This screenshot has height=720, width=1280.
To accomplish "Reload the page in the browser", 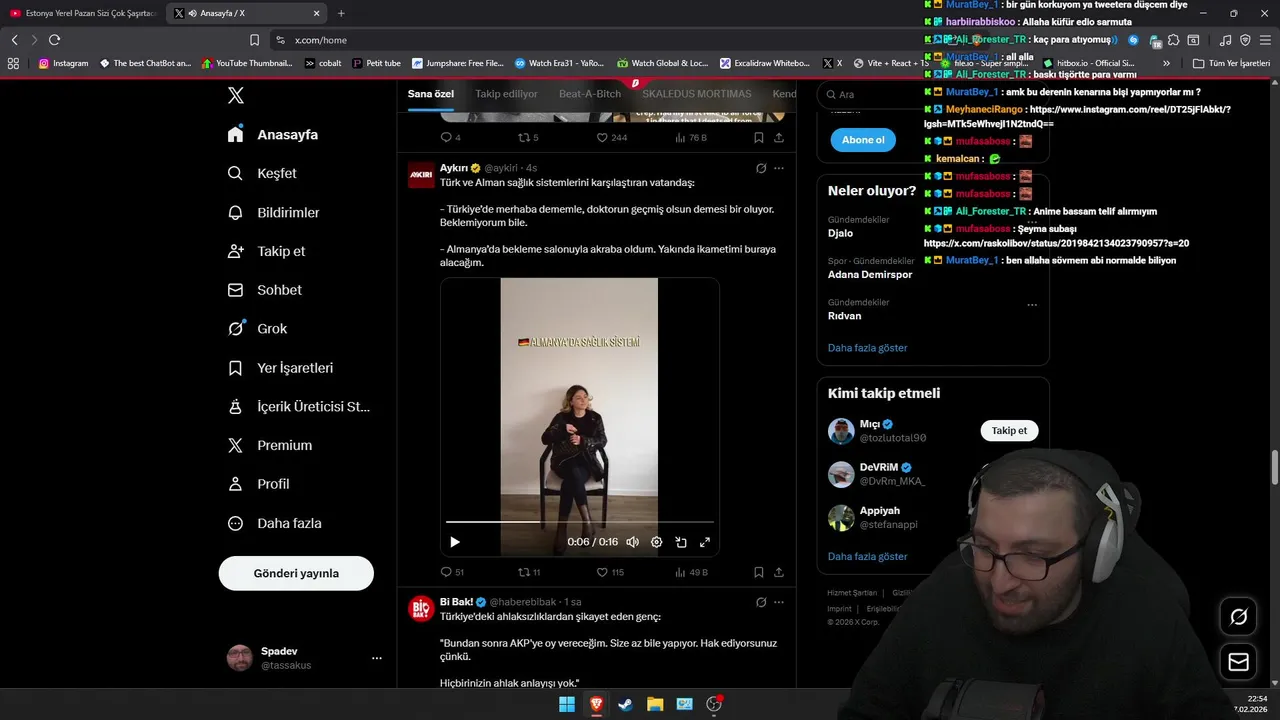I will click(54, 40).
